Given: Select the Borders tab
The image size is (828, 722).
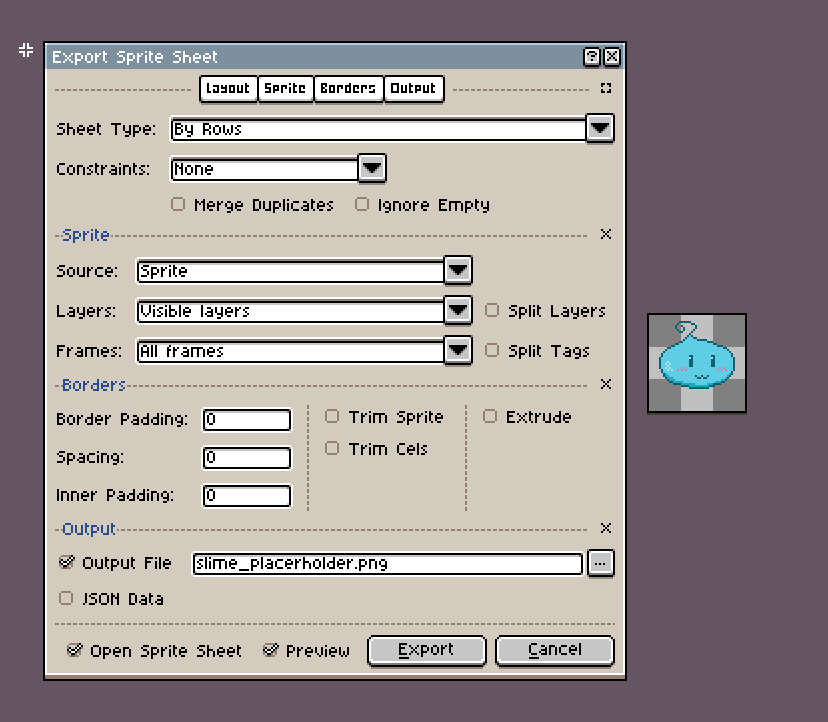Looking at the screenshot, I should pyautogui.click(x=347, y=88).
